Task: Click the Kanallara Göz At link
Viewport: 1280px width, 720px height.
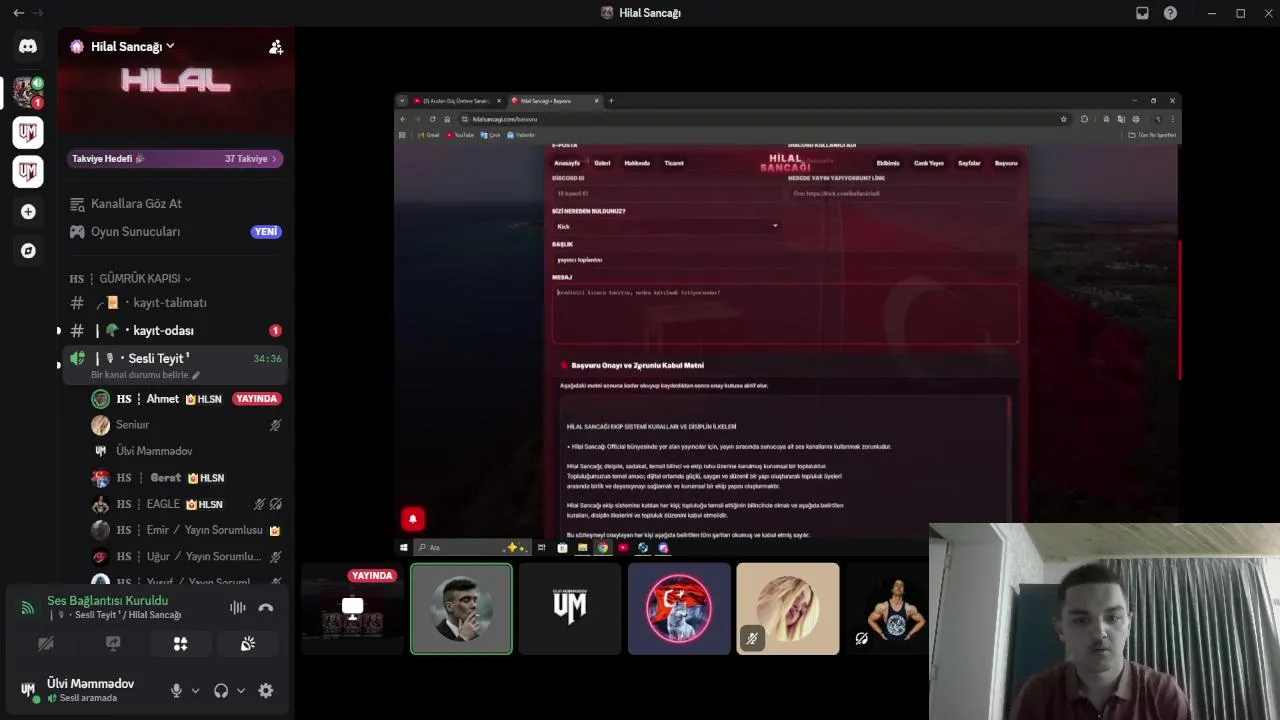Action: 136,204
